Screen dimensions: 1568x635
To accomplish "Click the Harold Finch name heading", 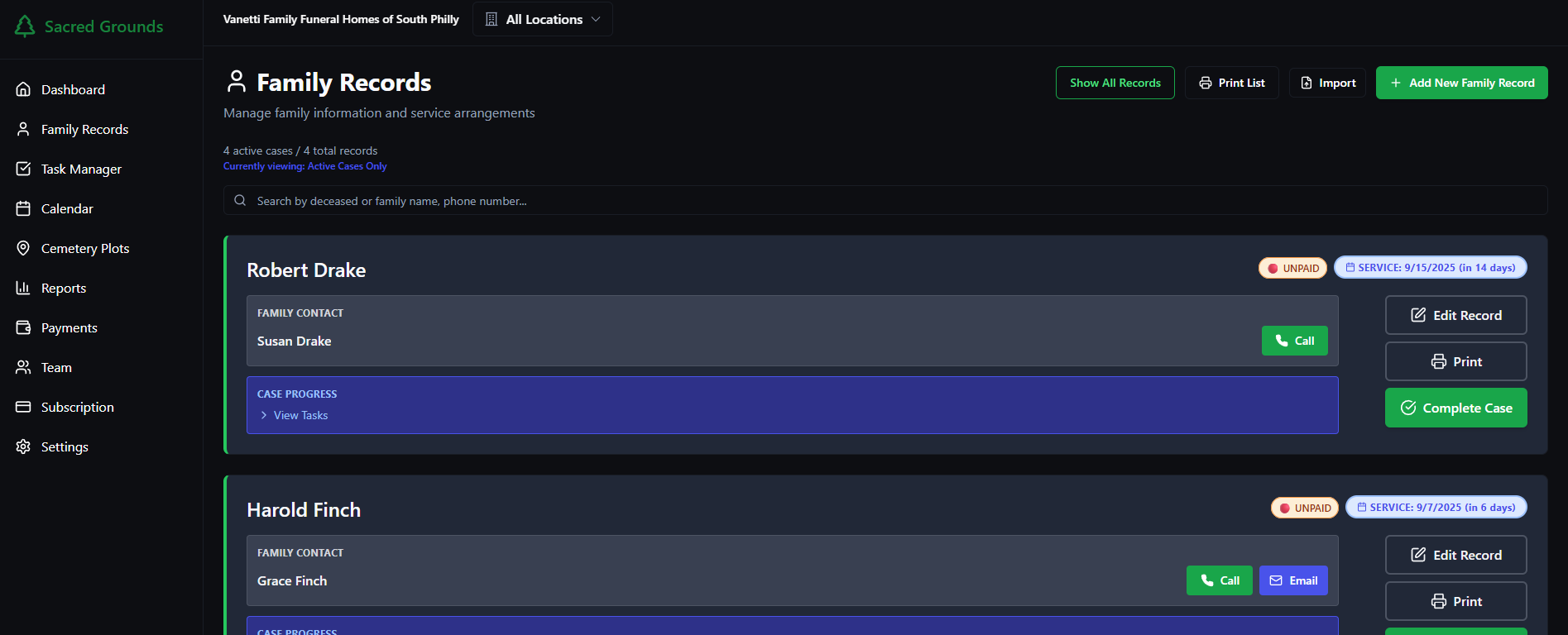I will (x=304, y=510).
